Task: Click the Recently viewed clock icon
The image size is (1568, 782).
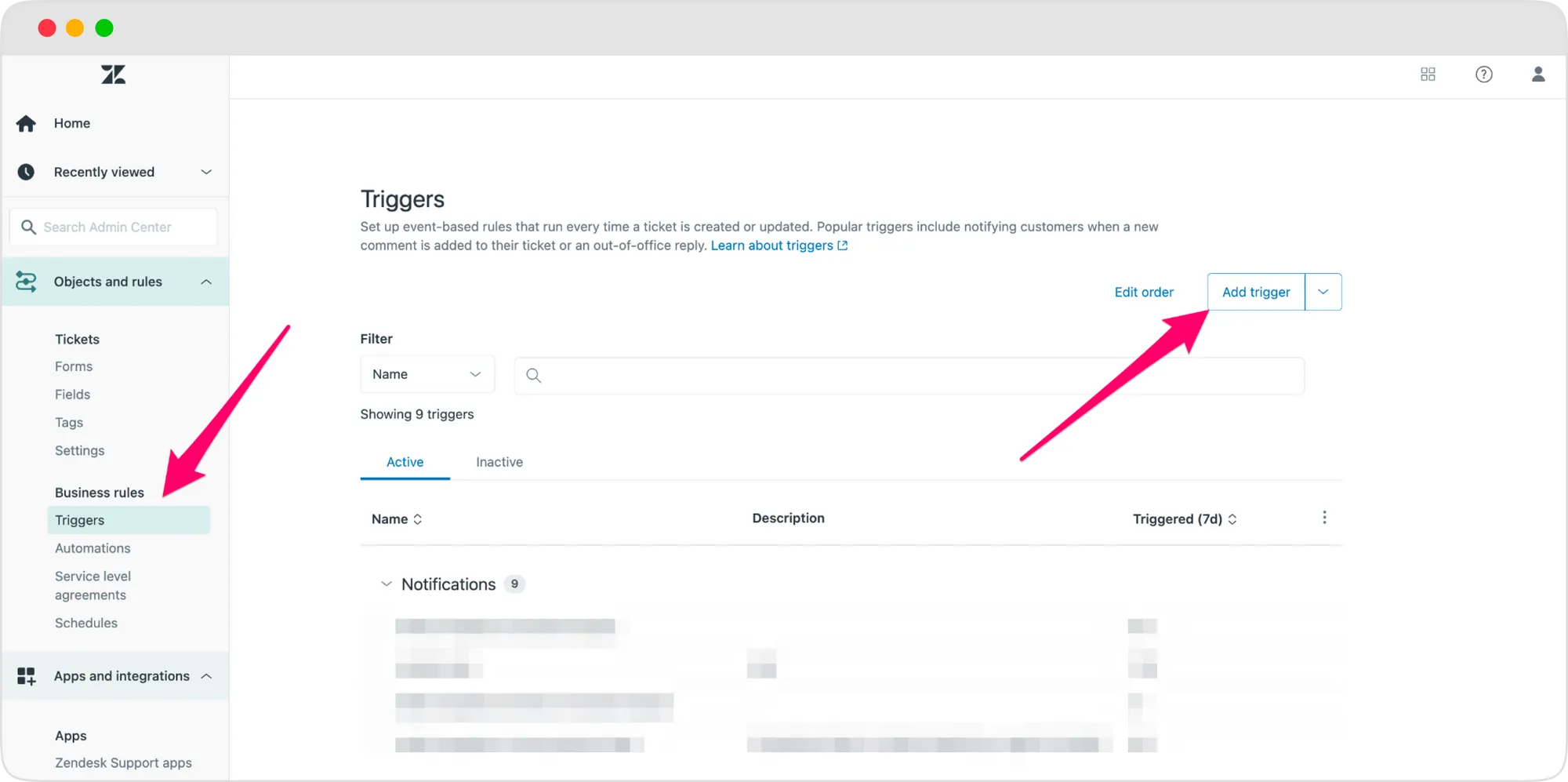Action: pos(26,172)
